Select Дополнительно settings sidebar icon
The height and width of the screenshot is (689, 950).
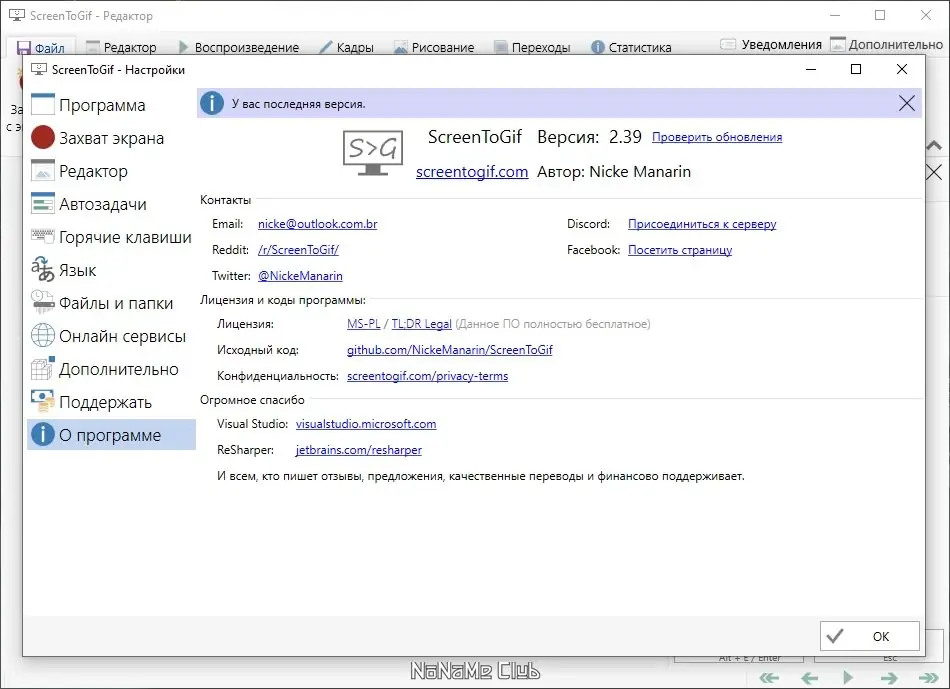coord(42,368)
